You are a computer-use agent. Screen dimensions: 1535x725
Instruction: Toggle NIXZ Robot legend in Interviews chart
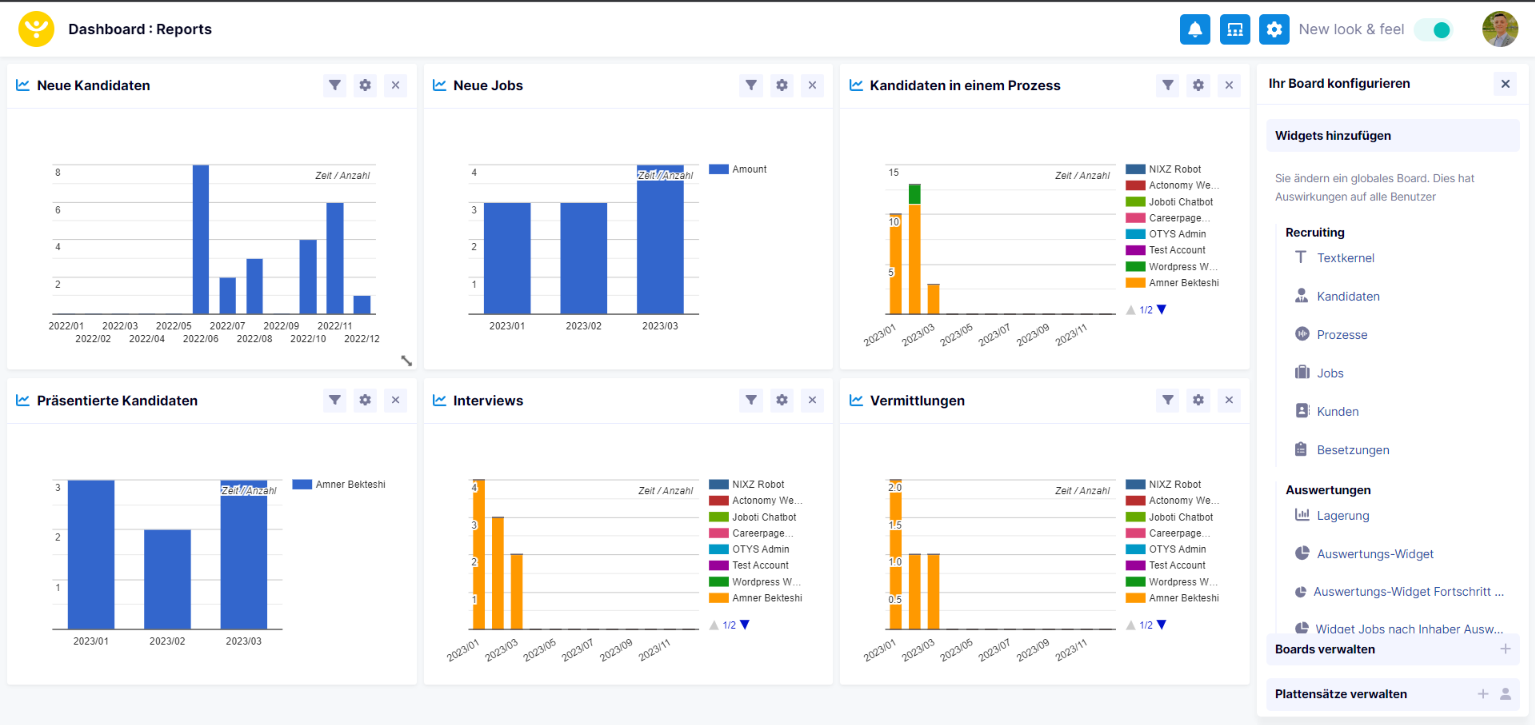(x=757, y=485)
